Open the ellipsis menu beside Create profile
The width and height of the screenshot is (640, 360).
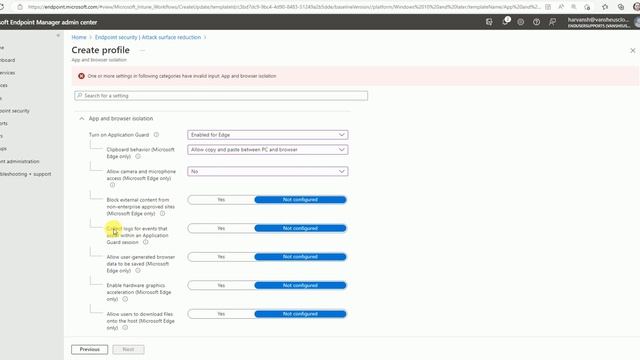(x=142, y=51)
